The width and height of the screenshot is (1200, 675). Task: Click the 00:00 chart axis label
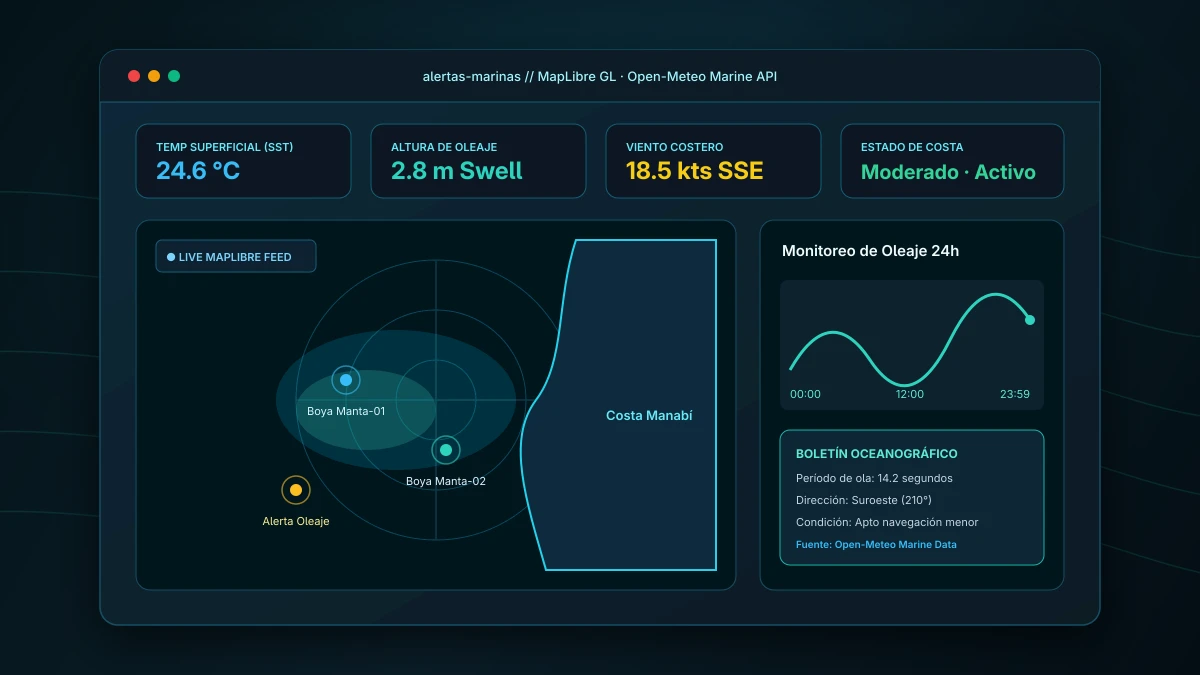pyautogui.click(x=805, y=394)
